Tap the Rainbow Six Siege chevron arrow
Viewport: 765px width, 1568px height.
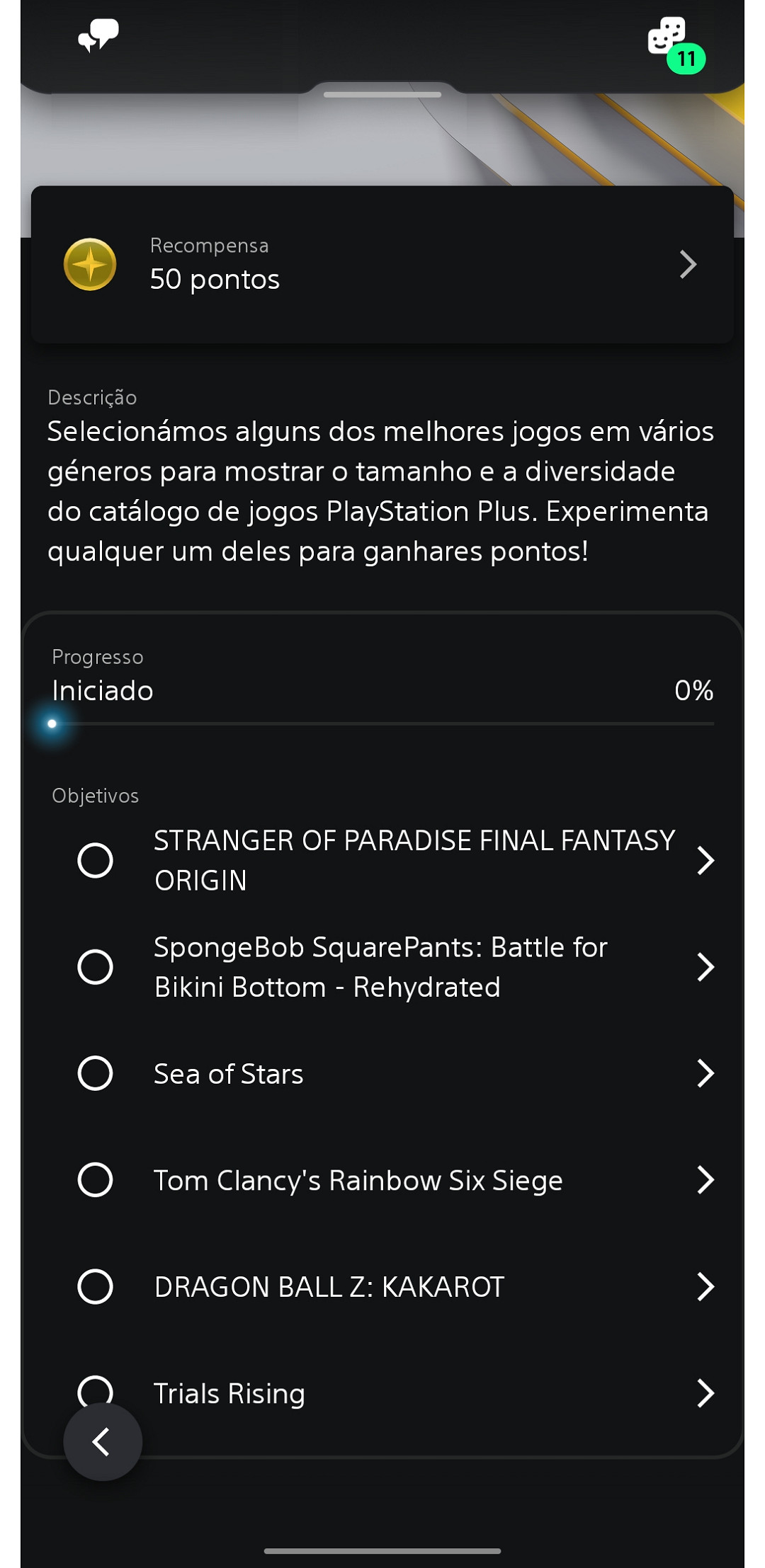coord(705,1180)
